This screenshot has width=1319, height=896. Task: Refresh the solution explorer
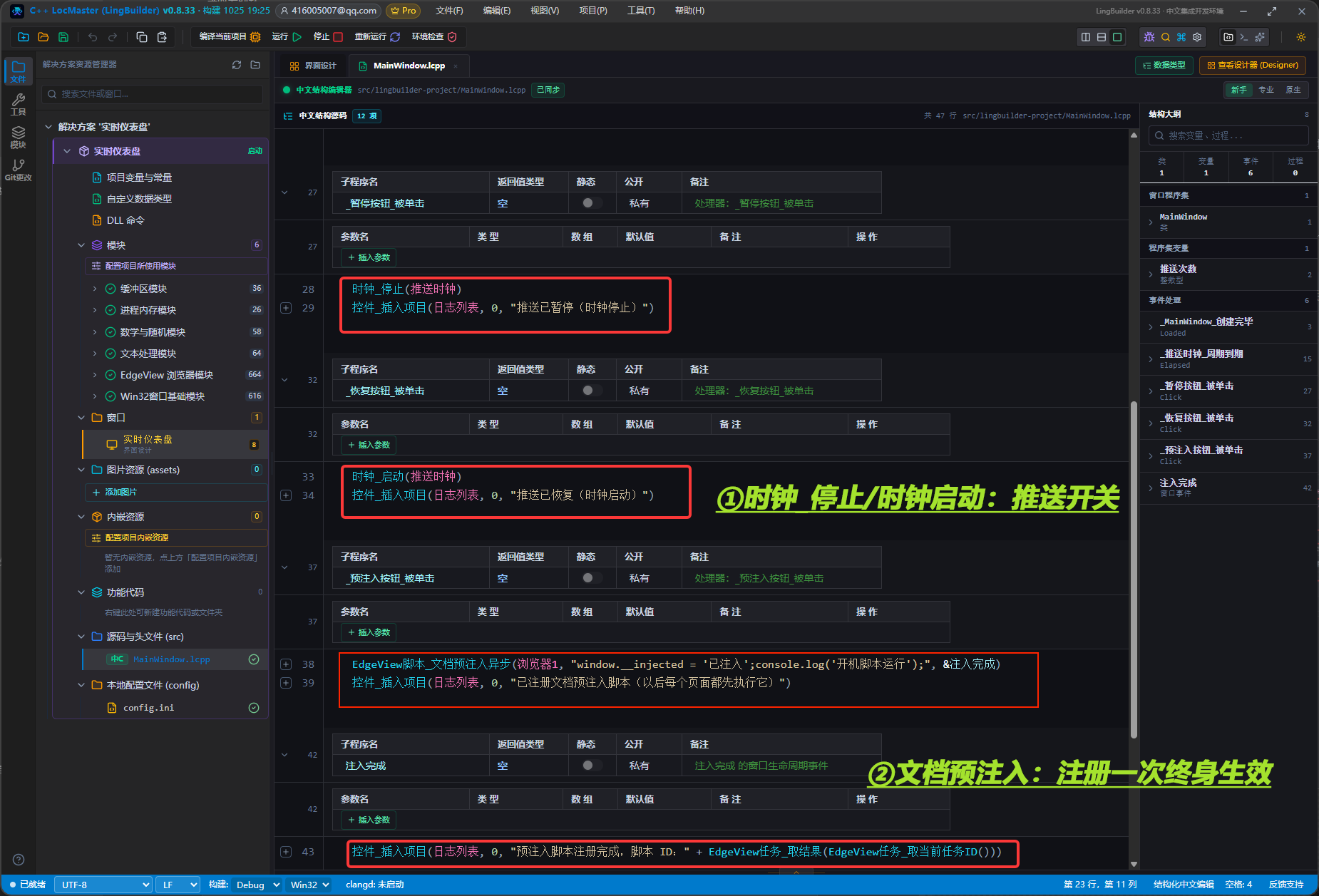point(237,65)
